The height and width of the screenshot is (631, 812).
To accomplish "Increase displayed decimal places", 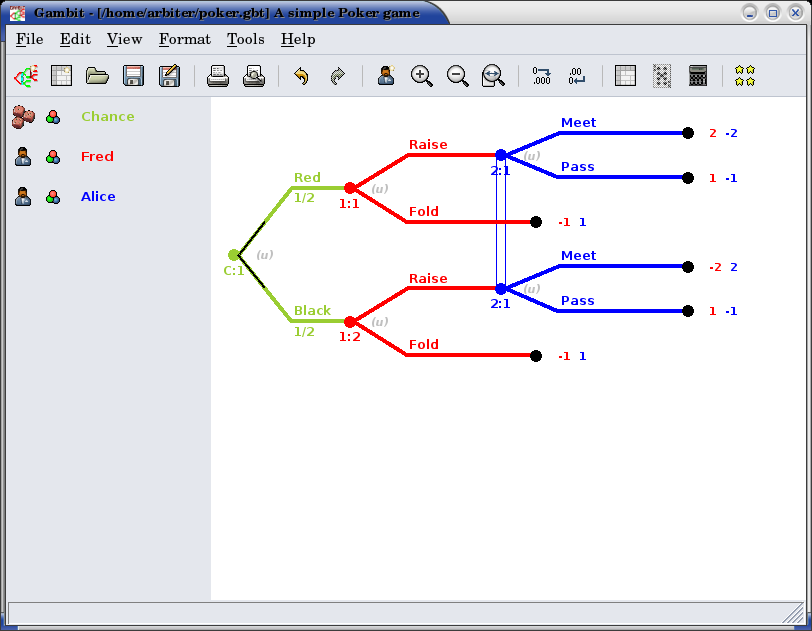I will pyautogui.click(x=542, y=76).
